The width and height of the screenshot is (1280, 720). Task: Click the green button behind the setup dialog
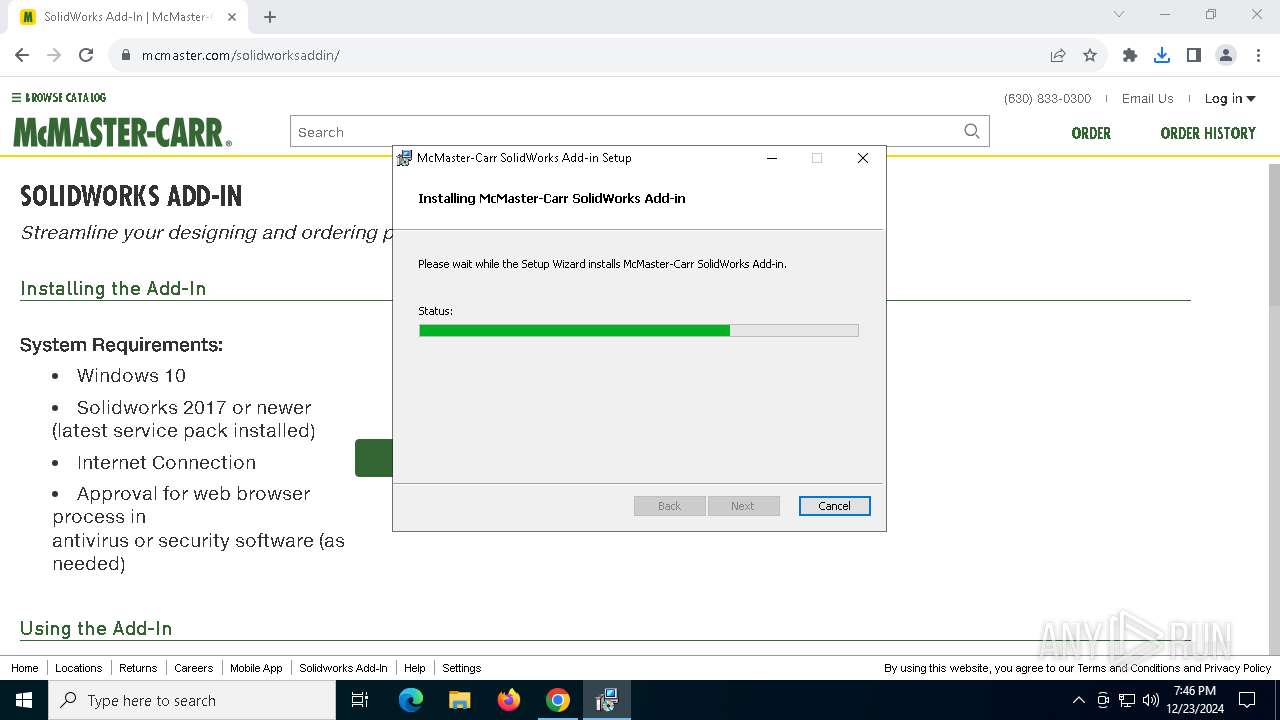374,458
